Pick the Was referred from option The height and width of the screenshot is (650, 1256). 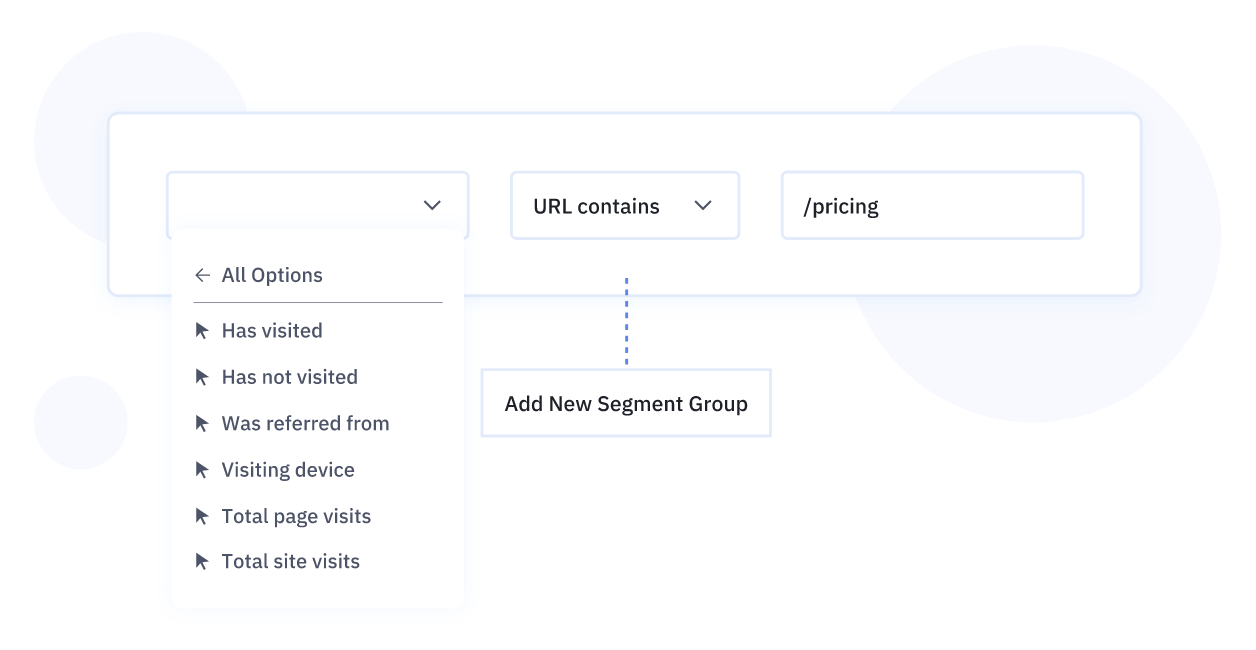click(305, 423)
